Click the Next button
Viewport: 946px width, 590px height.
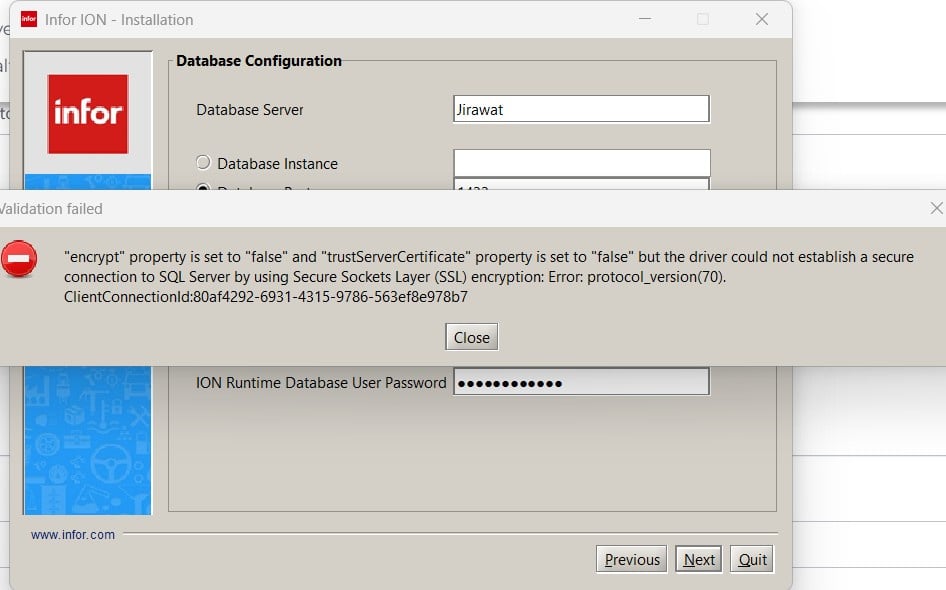(699, 559)
